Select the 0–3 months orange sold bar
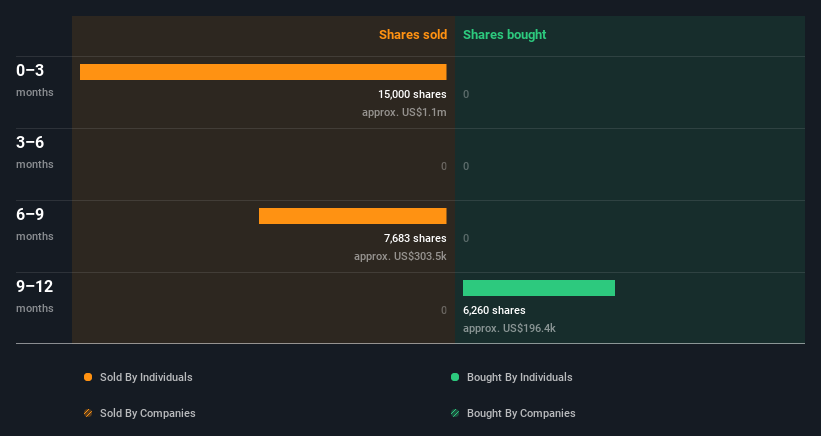821x436 pixels. click(263, 72)
